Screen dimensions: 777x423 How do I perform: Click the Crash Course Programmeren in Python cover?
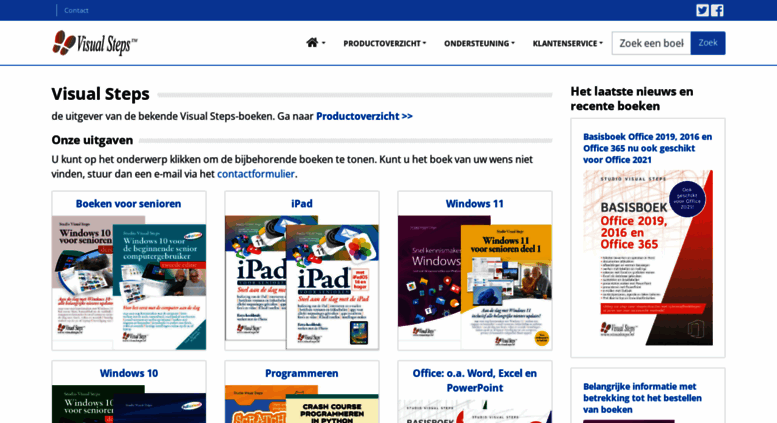point(333,409)
